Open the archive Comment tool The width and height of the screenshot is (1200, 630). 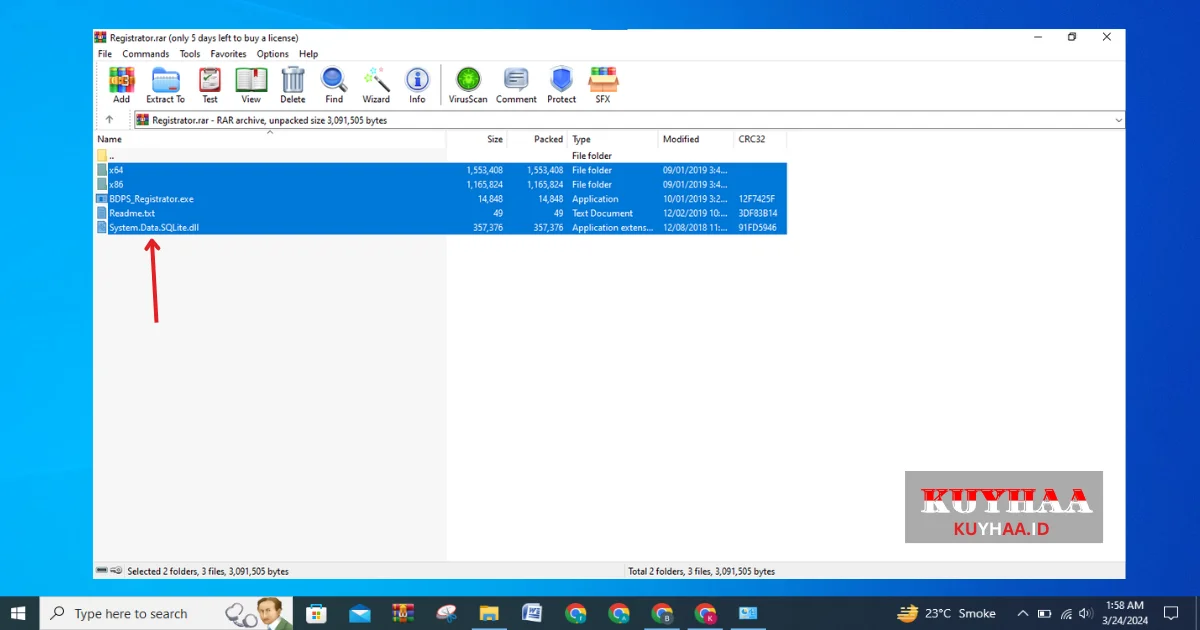click(x=516, y=84)
